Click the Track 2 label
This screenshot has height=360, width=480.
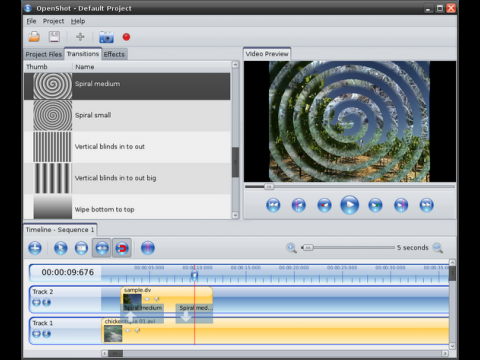[x=43, y=292]
